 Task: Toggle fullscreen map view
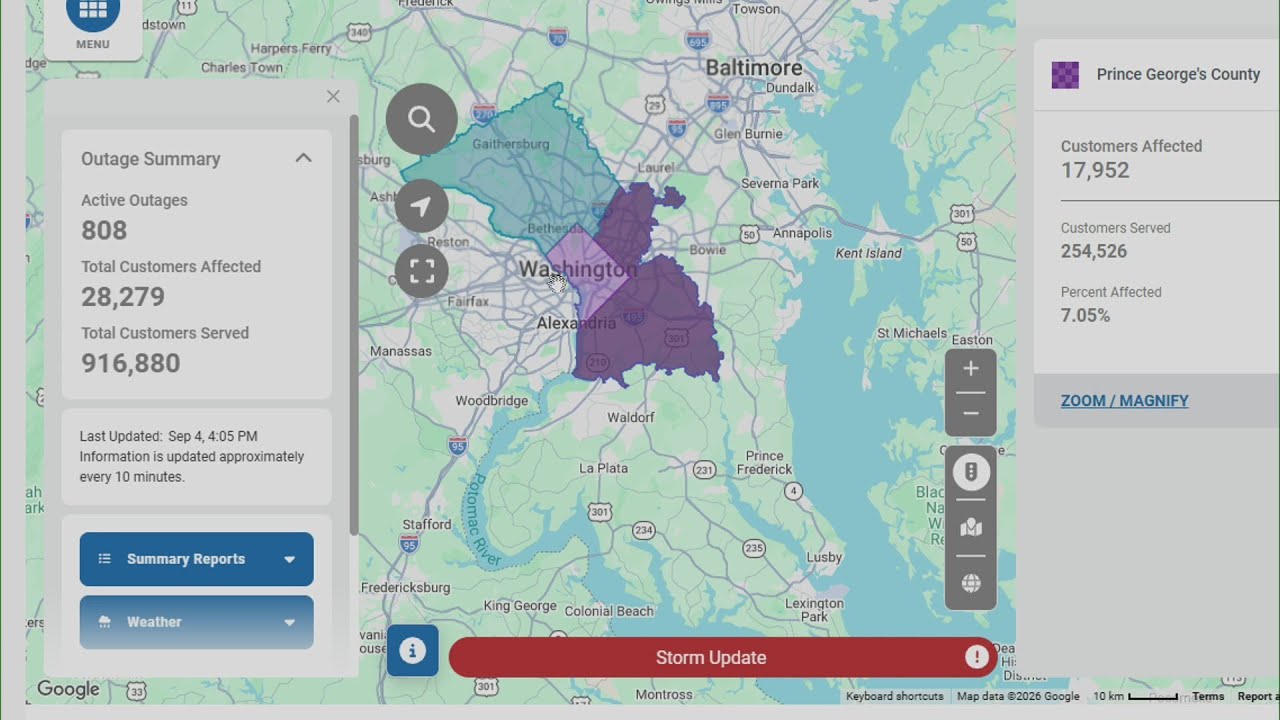point(422,271)
